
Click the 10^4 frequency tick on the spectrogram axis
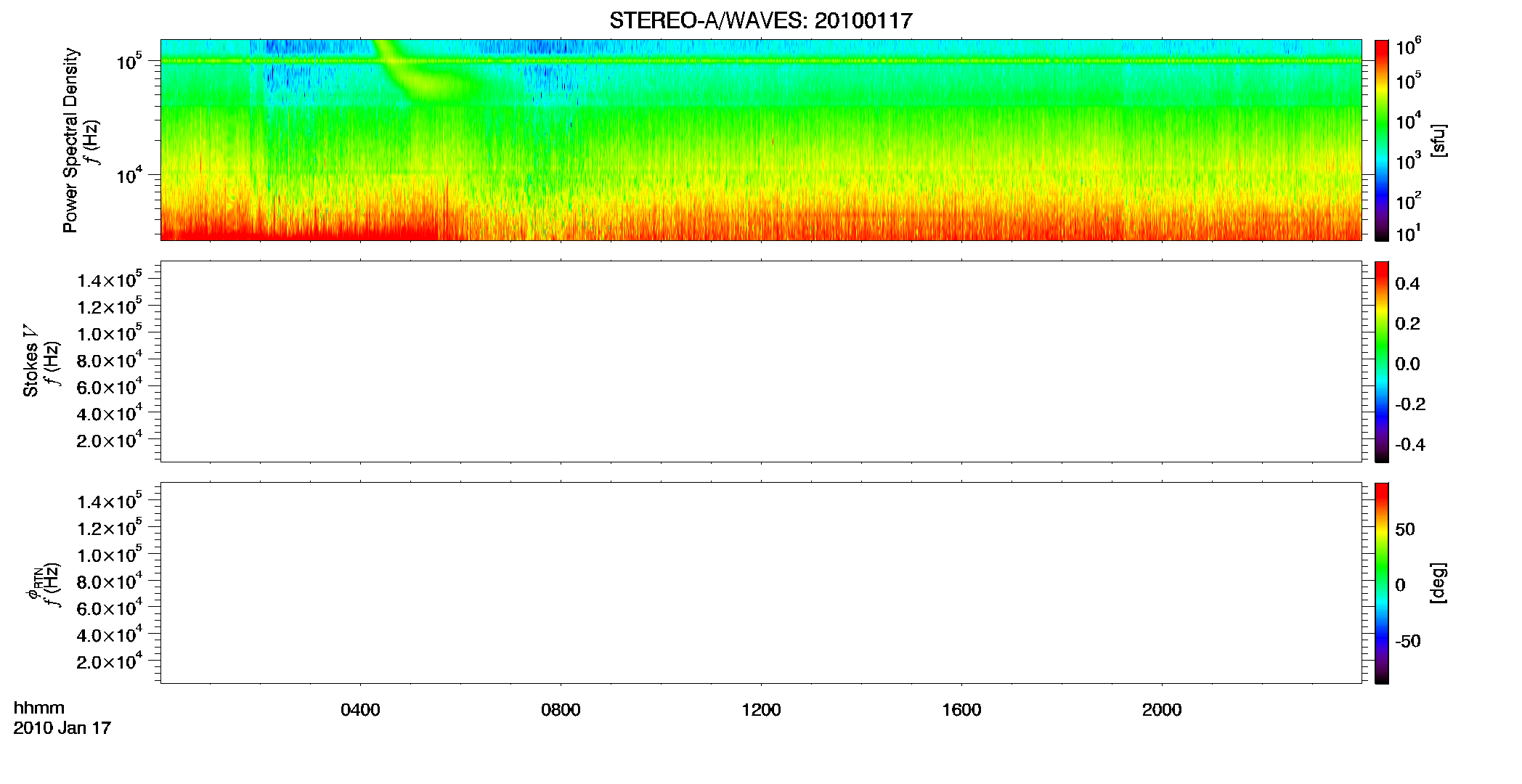coord(129,175)
